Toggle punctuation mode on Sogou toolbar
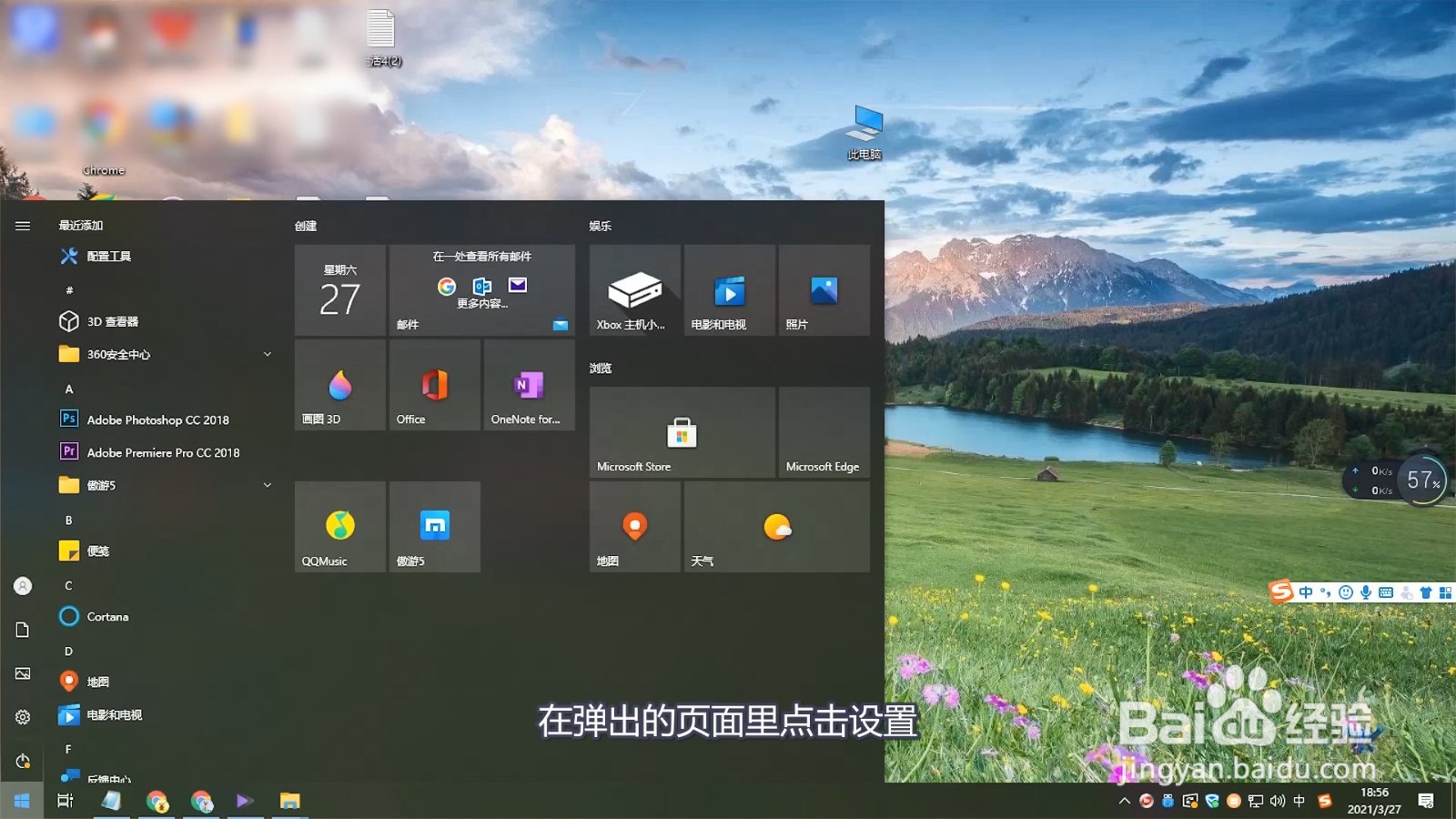This screenshot has height=819, width=1456. point(1326,592)
